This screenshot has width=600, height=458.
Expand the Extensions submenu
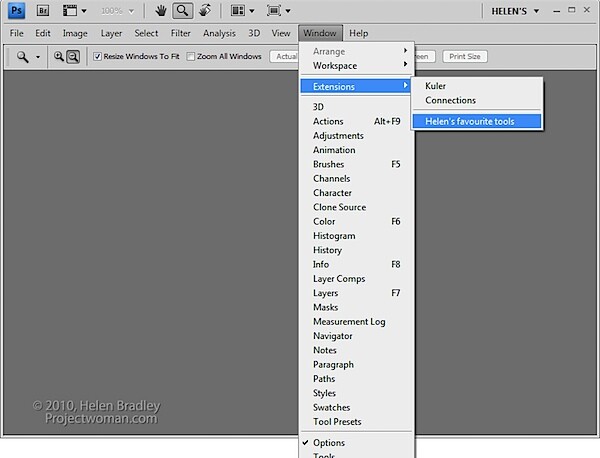[356, 86]
